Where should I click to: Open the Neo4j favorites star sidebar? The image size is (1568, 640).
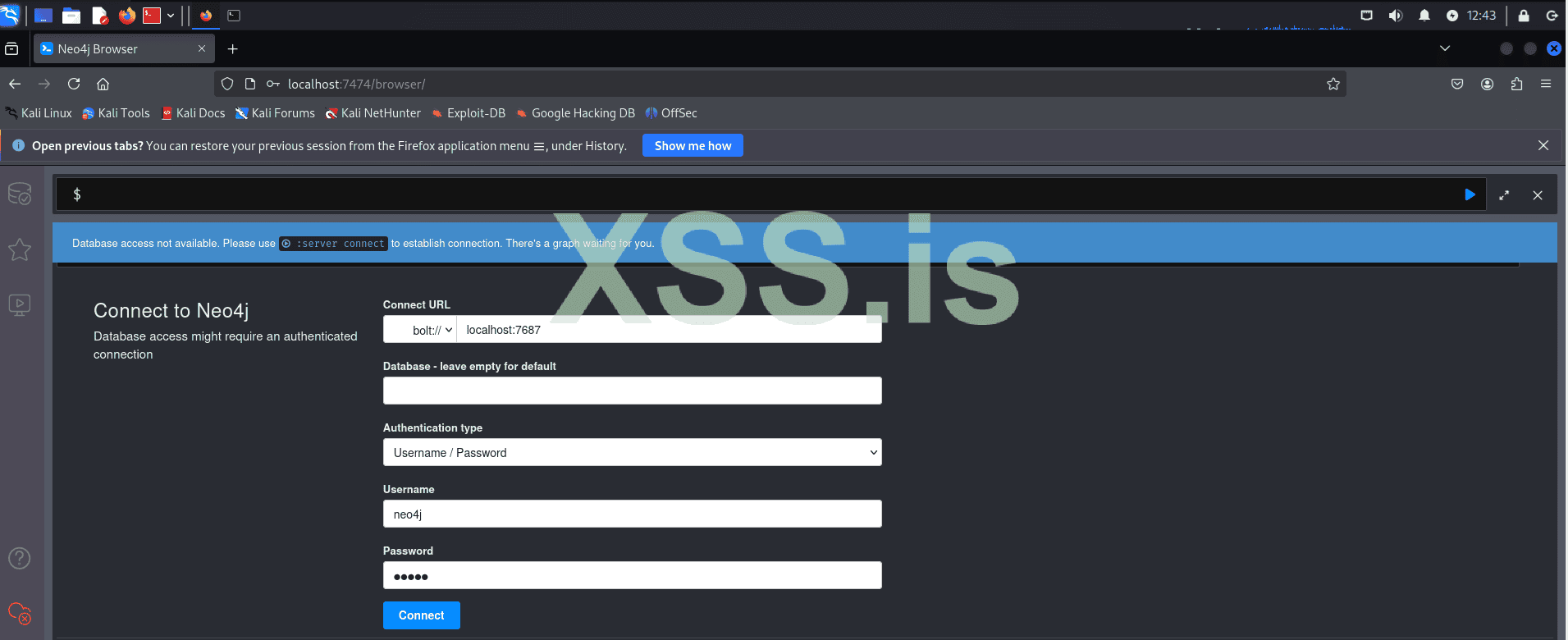(20, 249)
